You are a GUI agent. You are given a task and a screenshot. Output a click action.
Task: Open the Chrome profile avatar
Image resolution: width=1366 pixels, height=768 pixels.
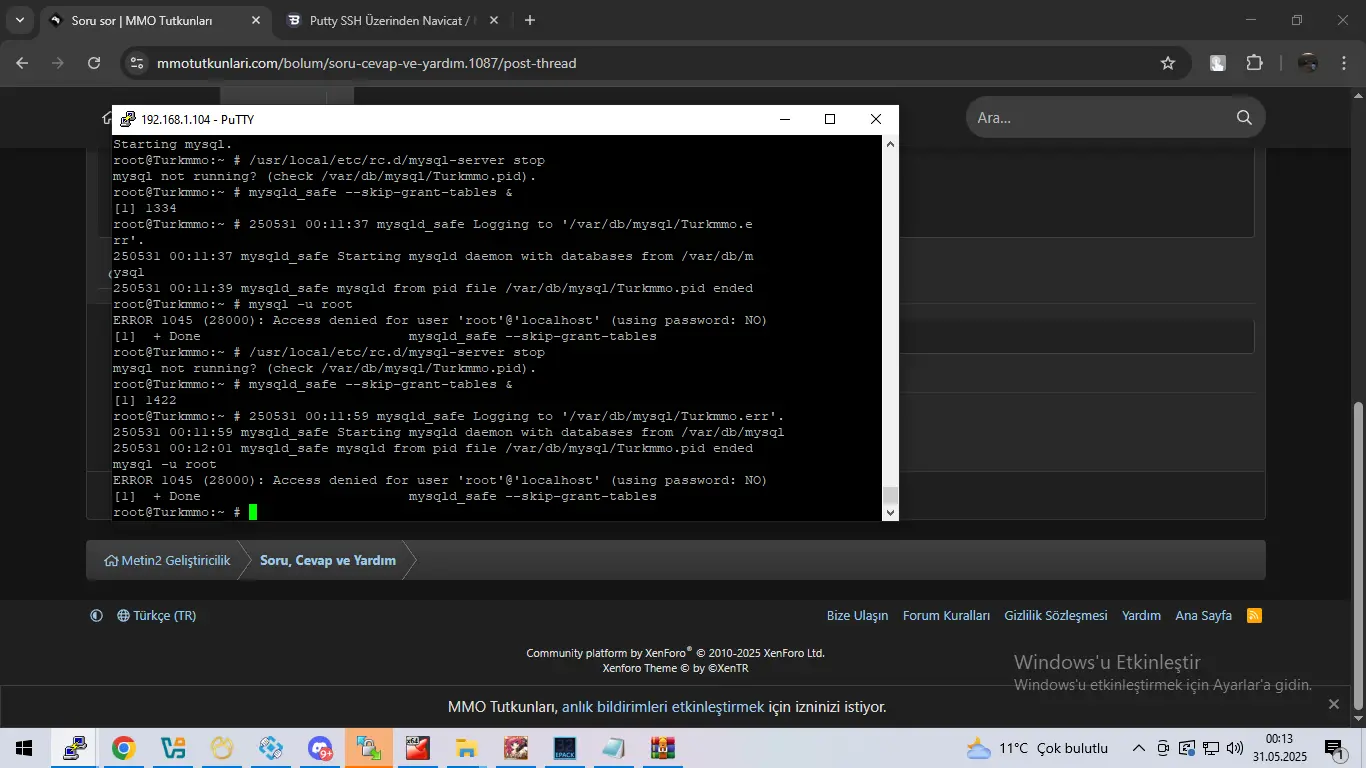point(1307,63)
